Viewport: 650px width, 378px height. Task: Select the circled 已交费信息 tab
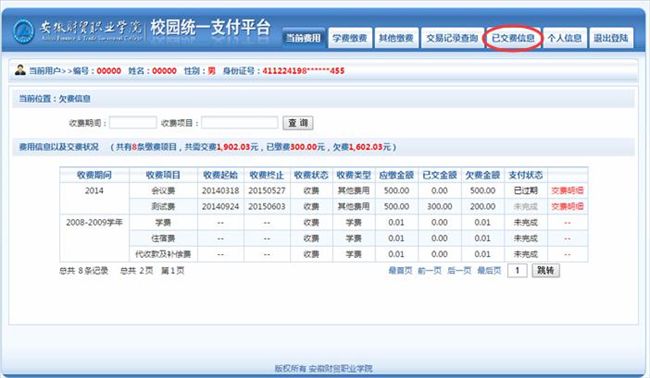point(513,38)
